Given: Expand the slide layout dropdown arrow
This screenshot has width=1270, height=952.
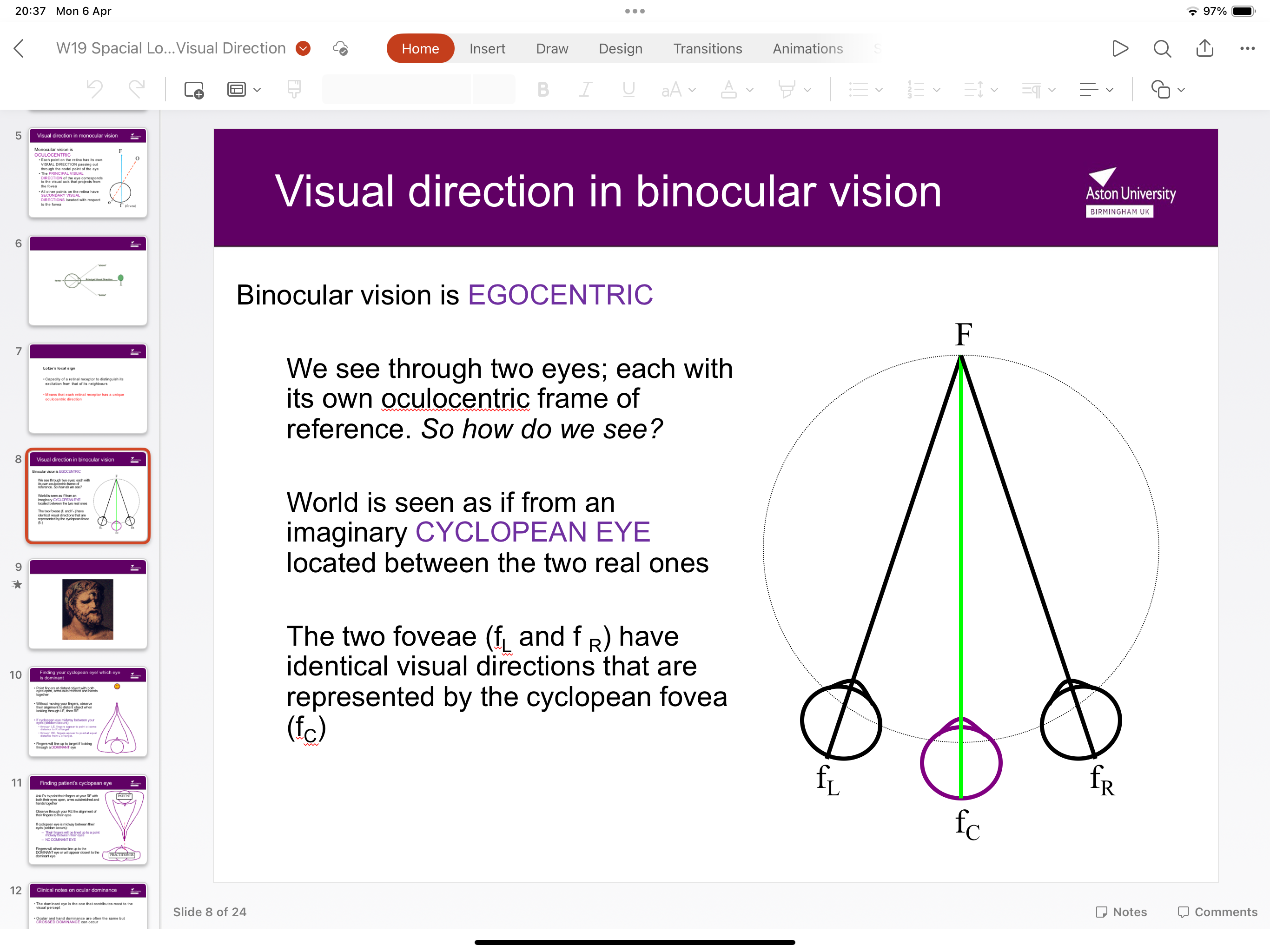Looking at the screenshot, I should [257, 90].
